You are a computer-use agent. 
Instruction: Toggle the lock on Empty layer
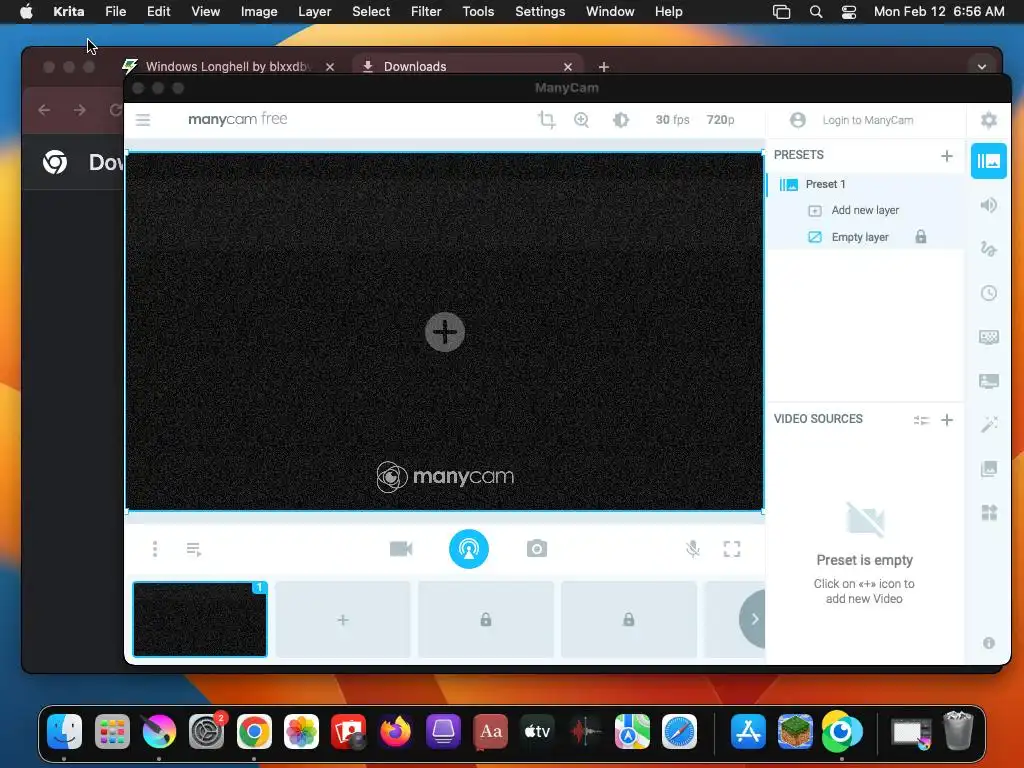tap(921, 237)
